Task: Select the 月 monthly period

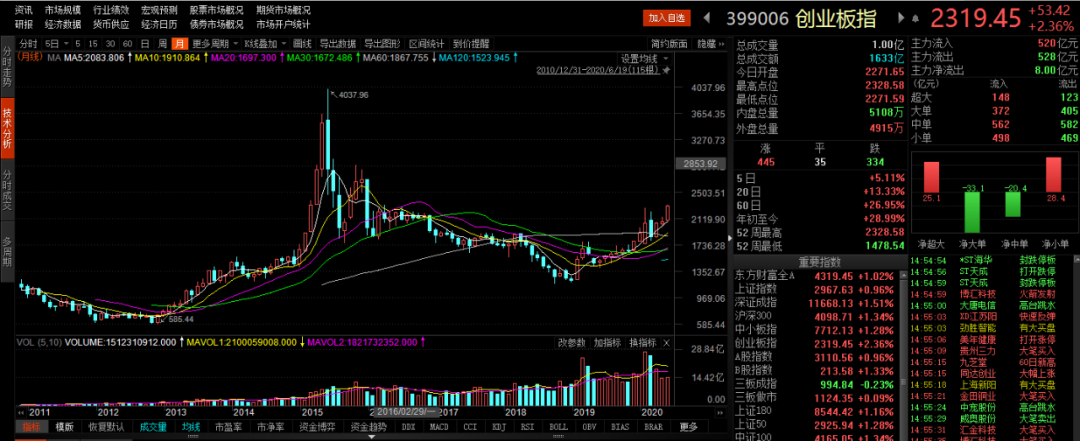Action: pyautogui.click(x=179, y=43)
